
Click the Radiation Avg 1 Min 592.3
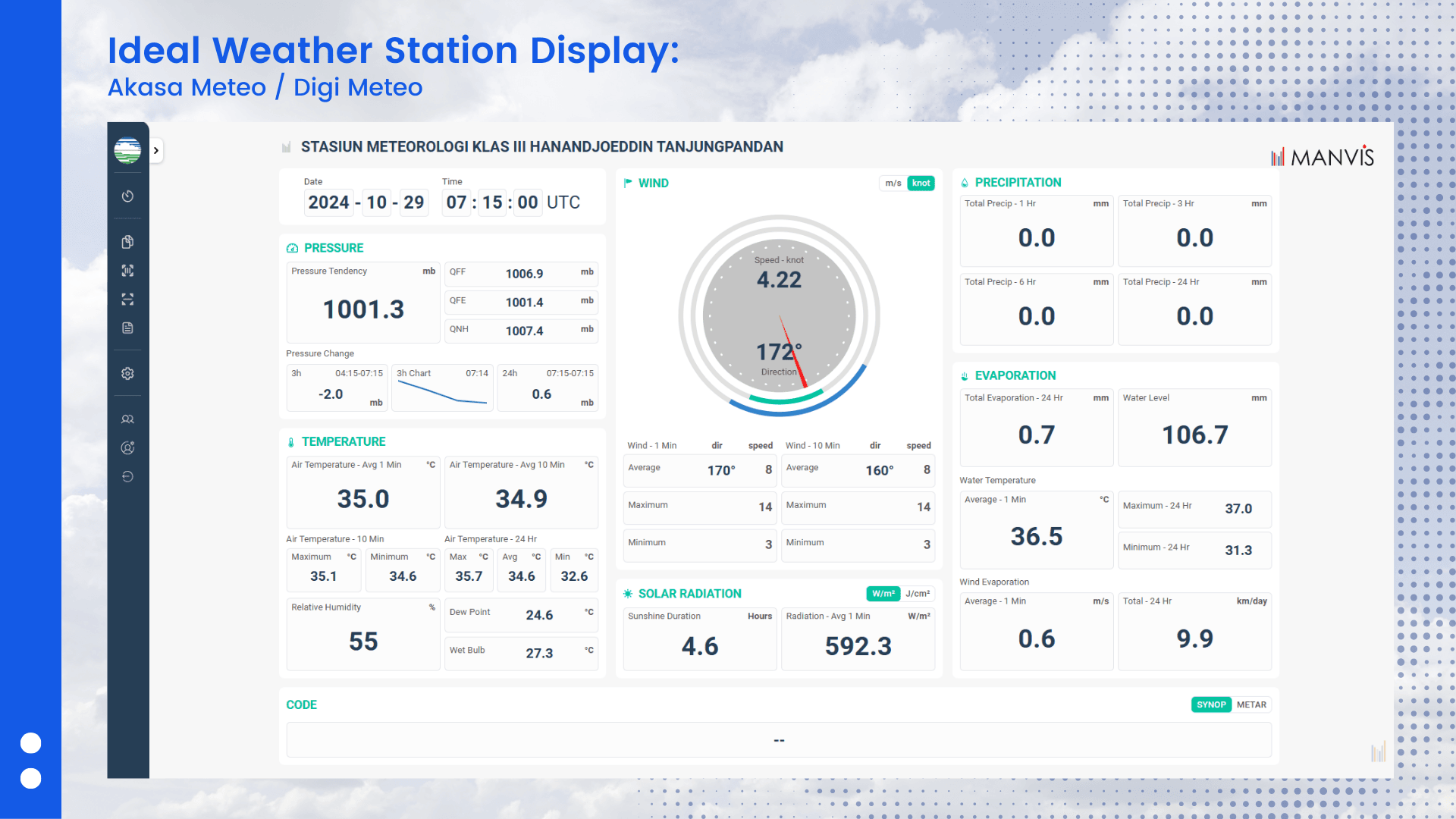pyautogui.click(x=858, y=646)
